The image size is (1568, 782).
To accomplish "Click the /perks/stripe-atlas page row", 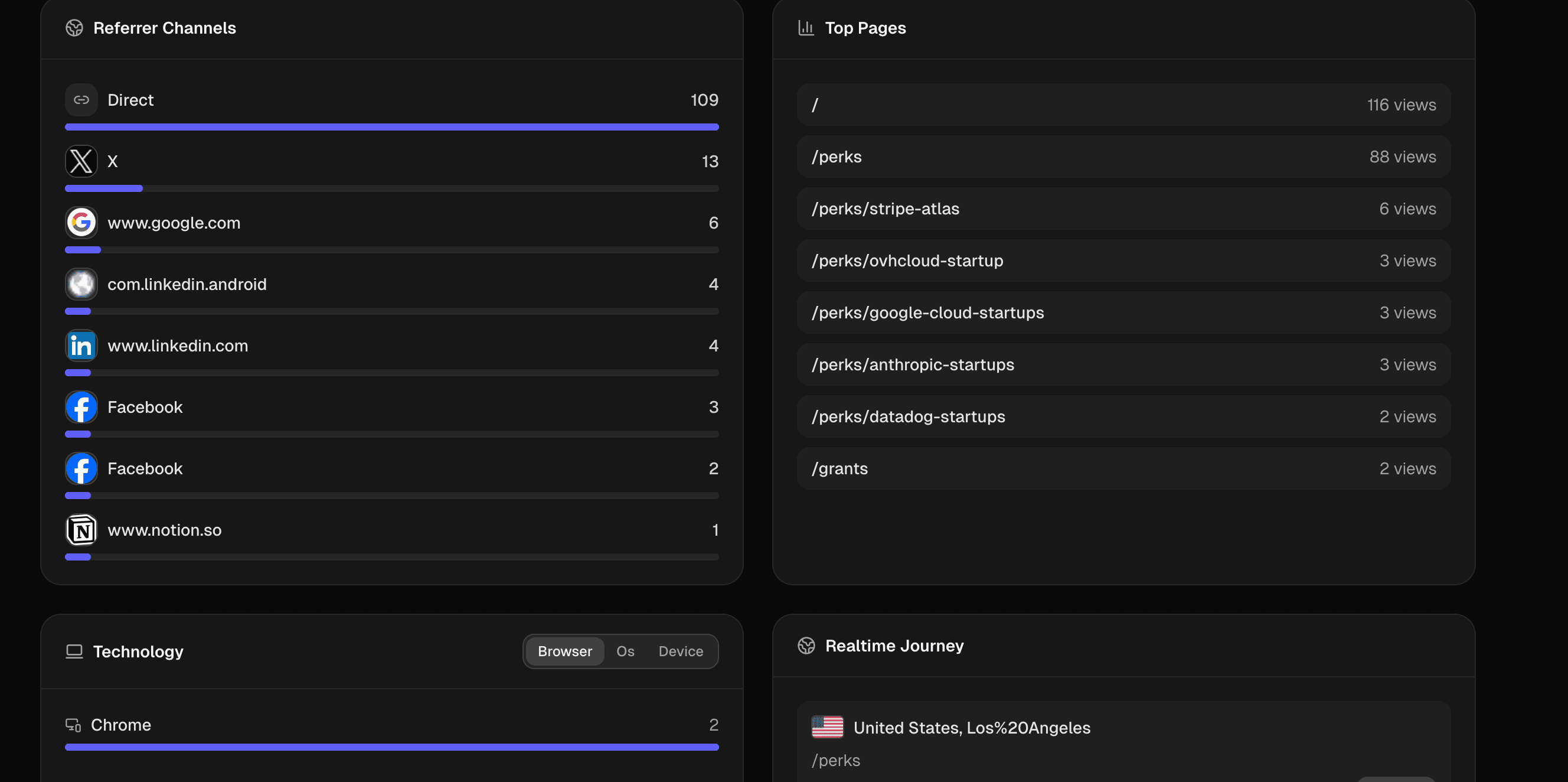I will tap(1123, 208).
